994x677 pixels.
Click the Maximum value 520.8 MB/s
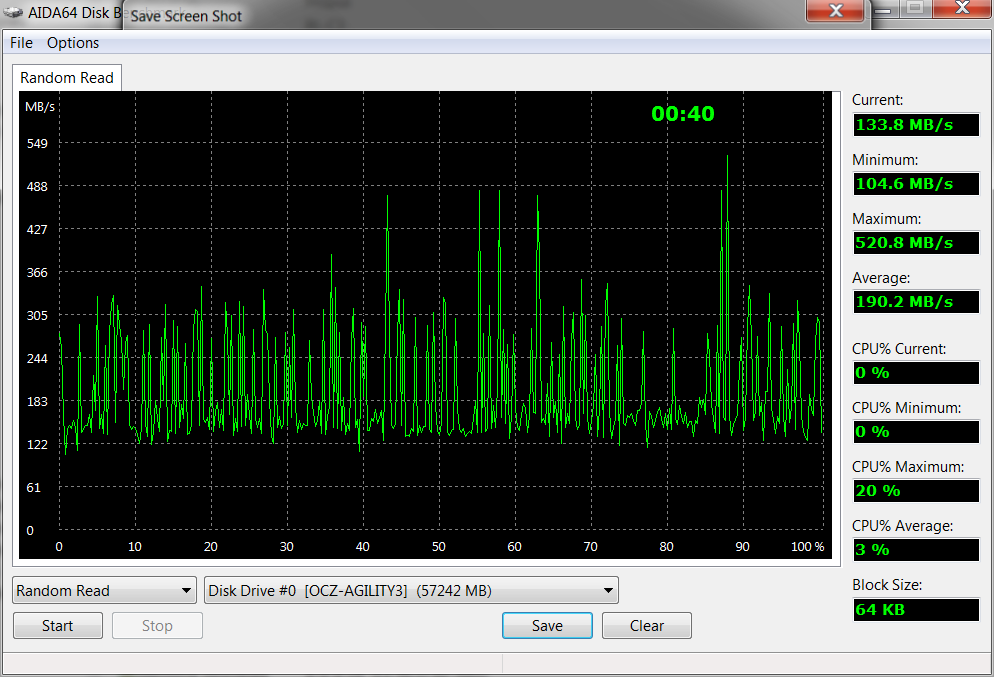pos(916,243)
